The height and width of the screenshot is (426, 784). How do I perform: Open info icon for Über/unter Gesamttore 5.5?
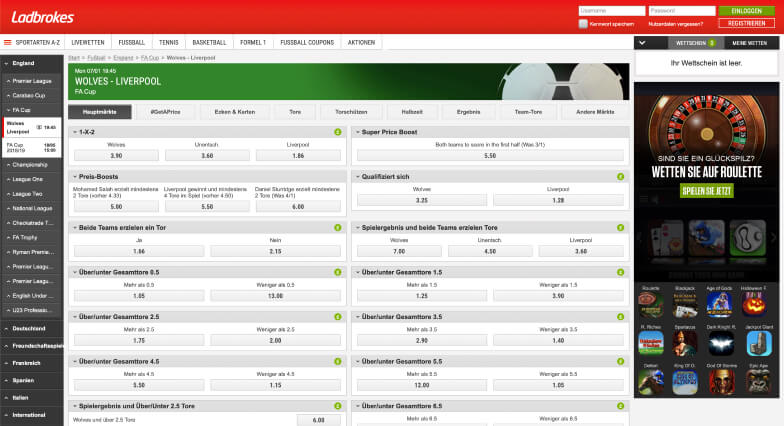pyautogui.click(x=620, y=361)
